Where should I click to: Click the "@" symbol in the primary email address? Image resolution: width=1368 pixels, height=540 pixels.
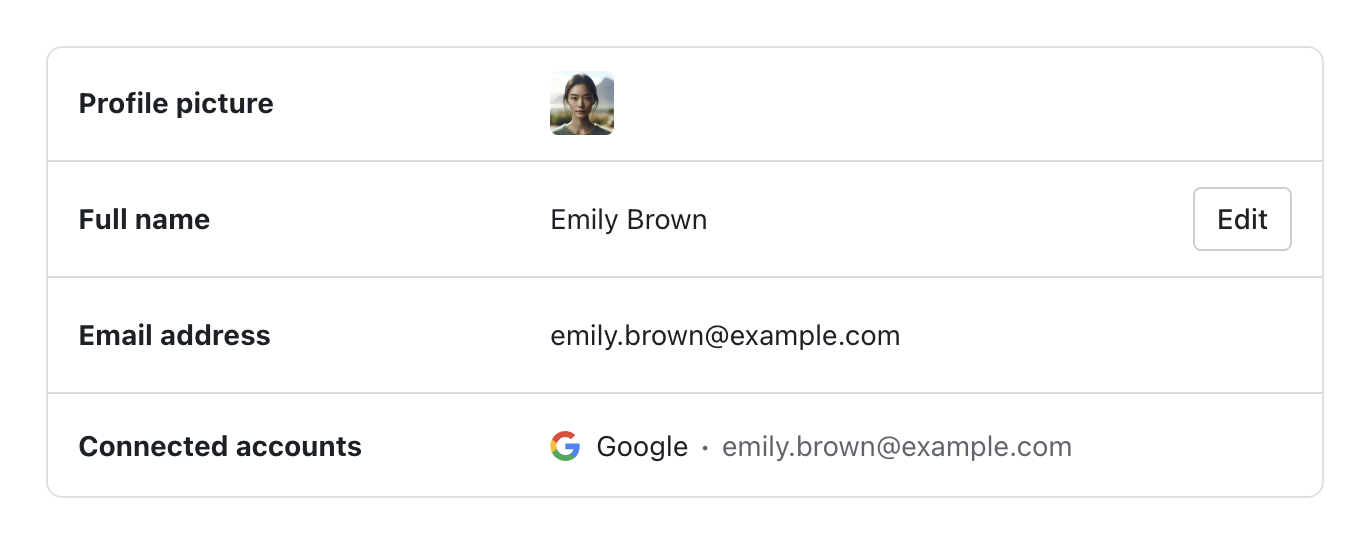tap(715, 336)
